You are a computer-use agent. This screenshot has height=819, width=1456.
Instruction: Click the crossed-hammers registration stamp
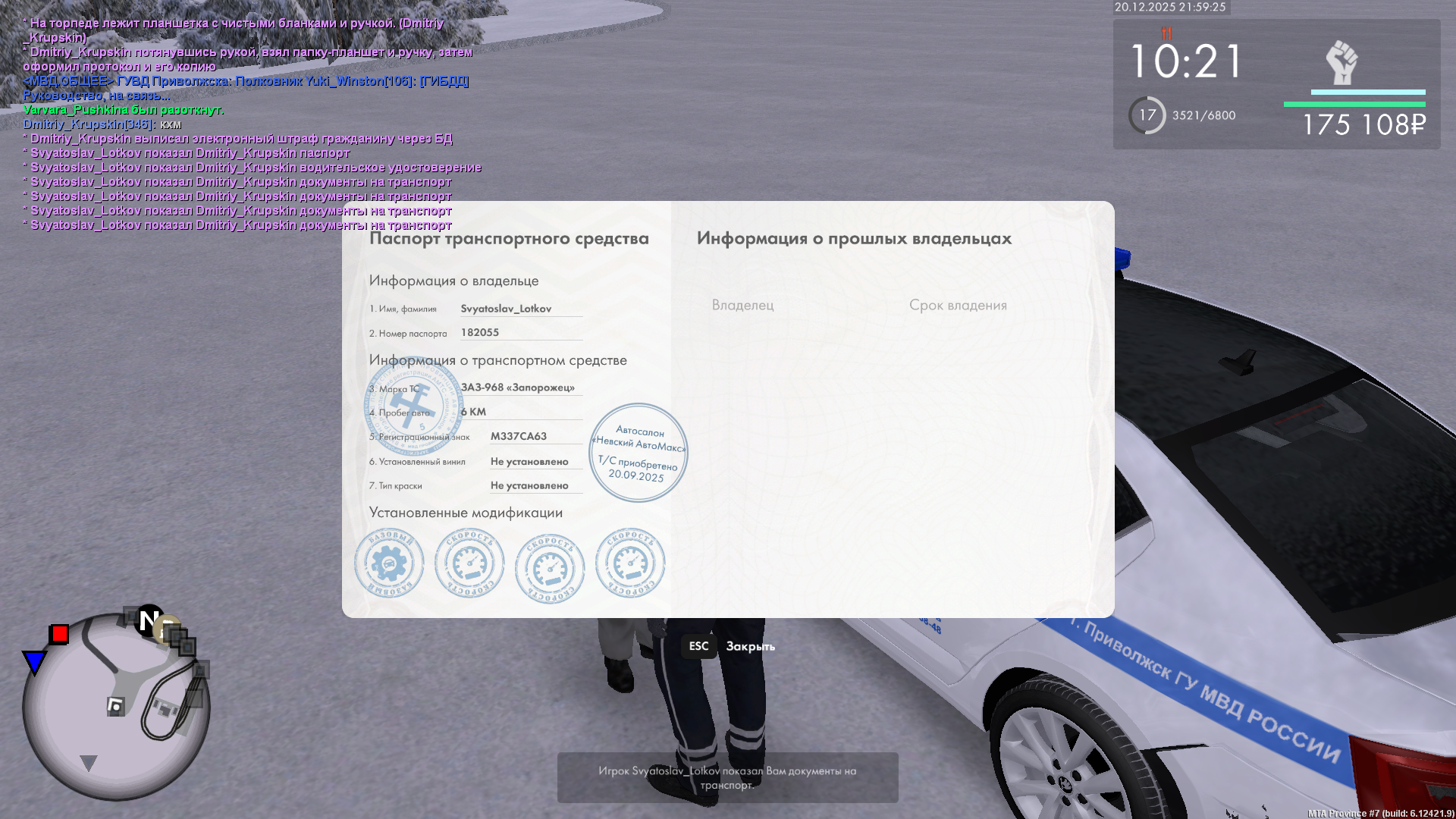(414, 406)
